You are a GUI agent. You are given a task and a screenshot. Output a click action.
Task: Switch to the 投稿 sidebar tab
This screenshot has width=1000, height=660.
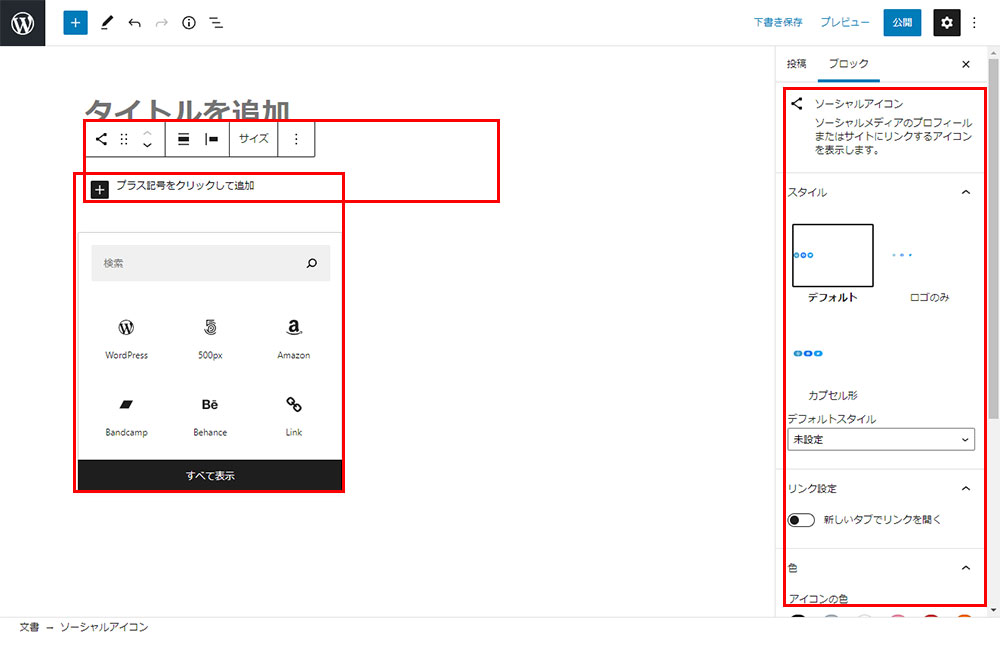click(796, 64)
